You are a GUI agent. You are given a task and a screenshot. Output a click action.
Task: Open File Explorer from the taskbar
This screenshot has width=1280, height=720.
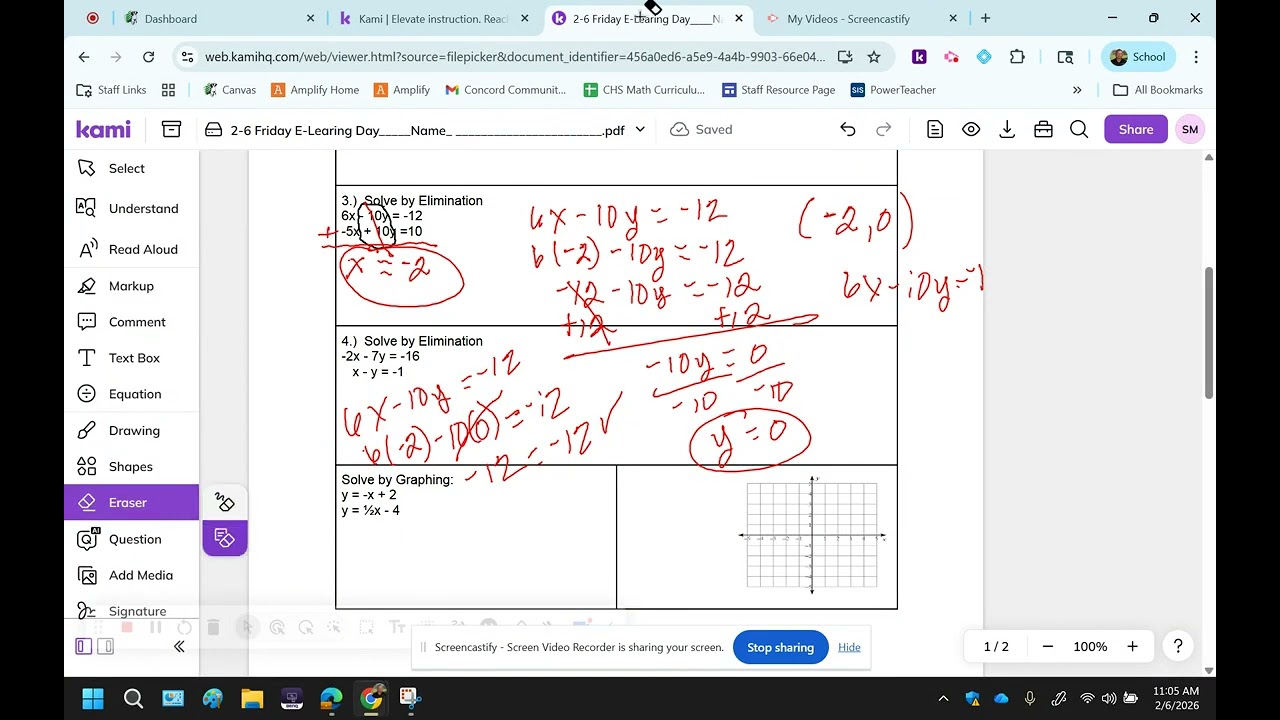click(x=252, y=698)
